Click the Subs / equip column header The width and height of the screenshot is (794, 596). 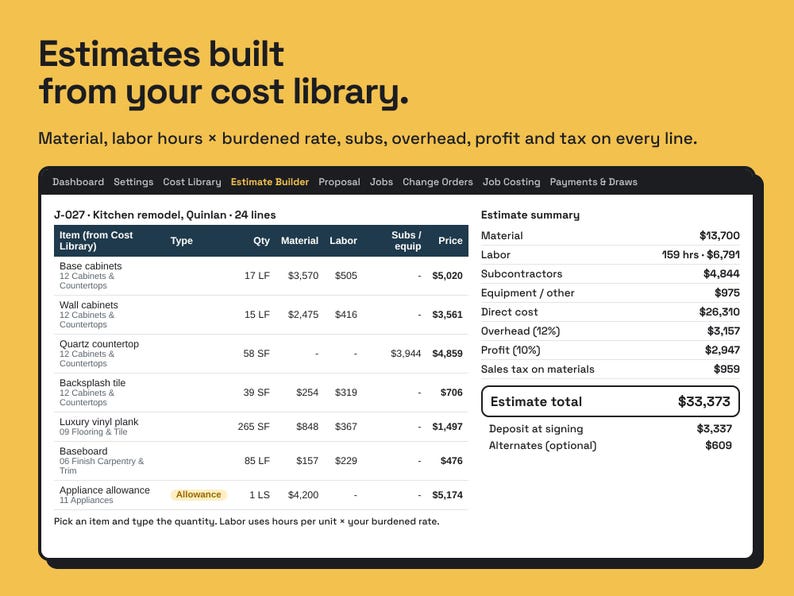click(x=406, y=241)
